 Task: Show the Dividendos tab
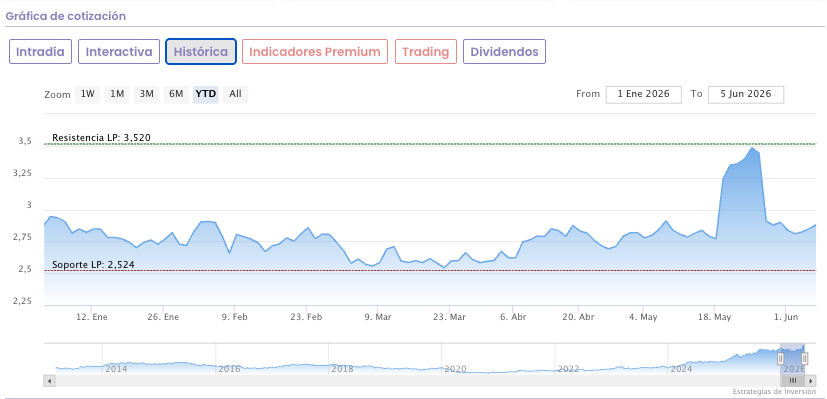coord(504,52)
